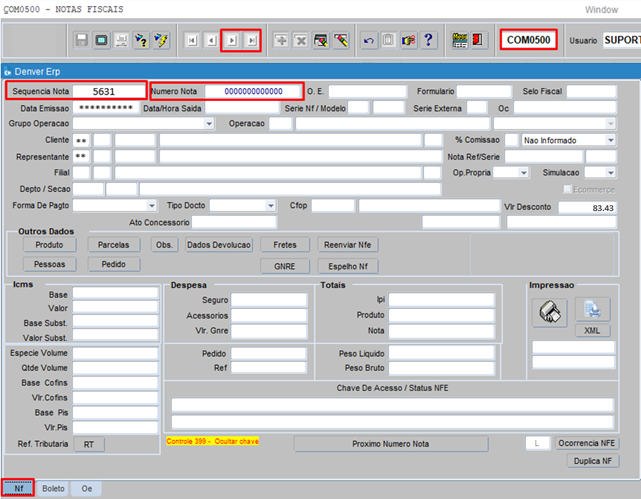The height and width of the screenshot is (499, 641).
Task: Click the exit door icon in toolbar
Action: pyautogui.click(x=480, y=40)
